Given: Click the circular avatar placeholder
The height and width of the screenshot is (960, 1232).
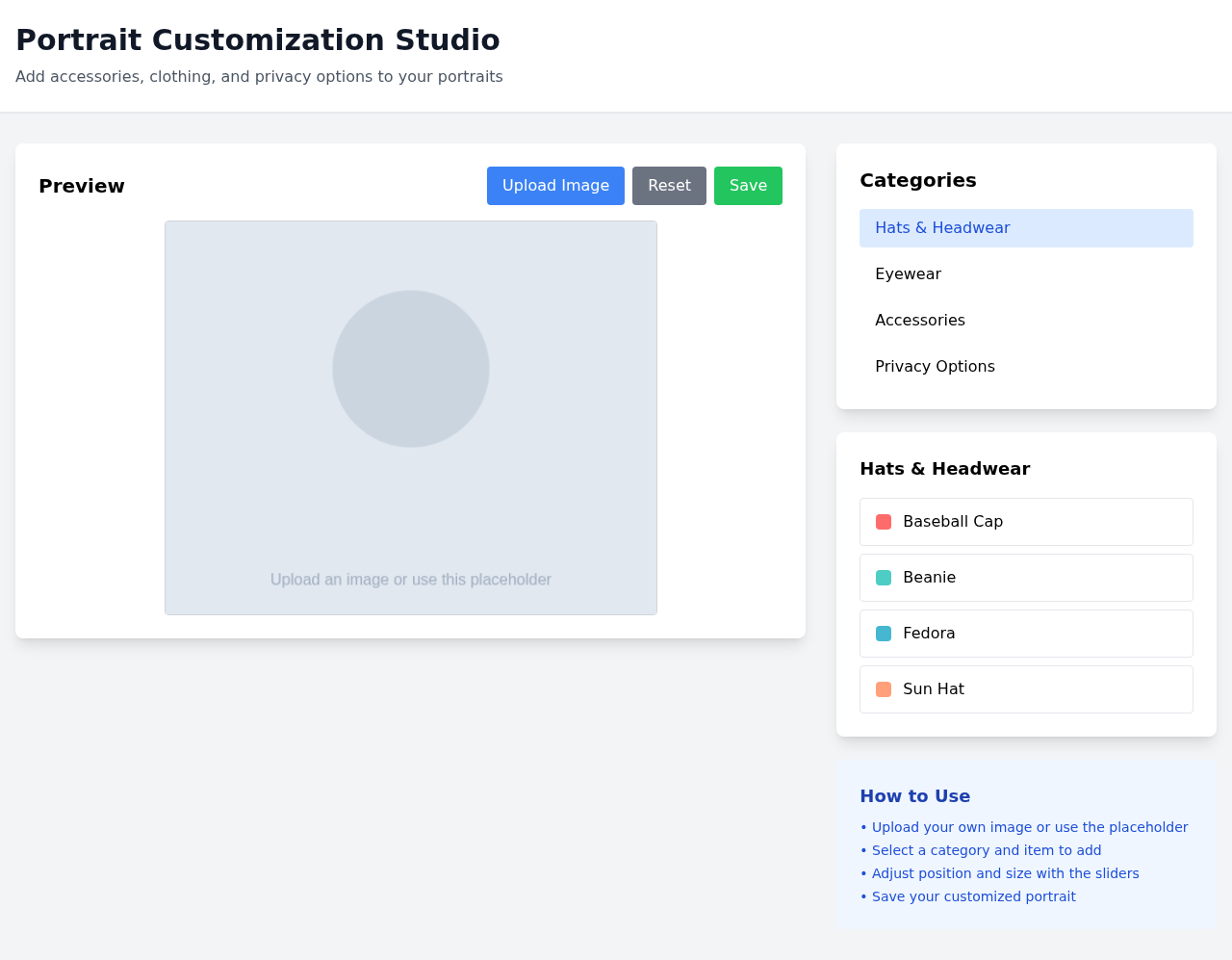Looking at the screenshot, I should 411,368.
